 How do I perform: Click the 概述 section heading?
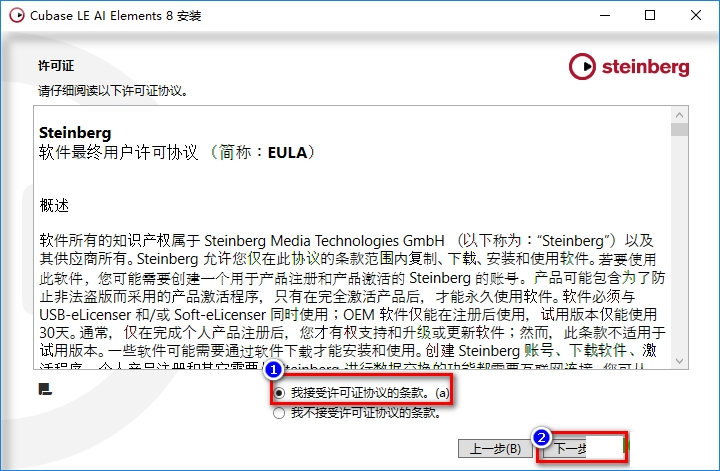pyautogui.click(x=54, y=205)
